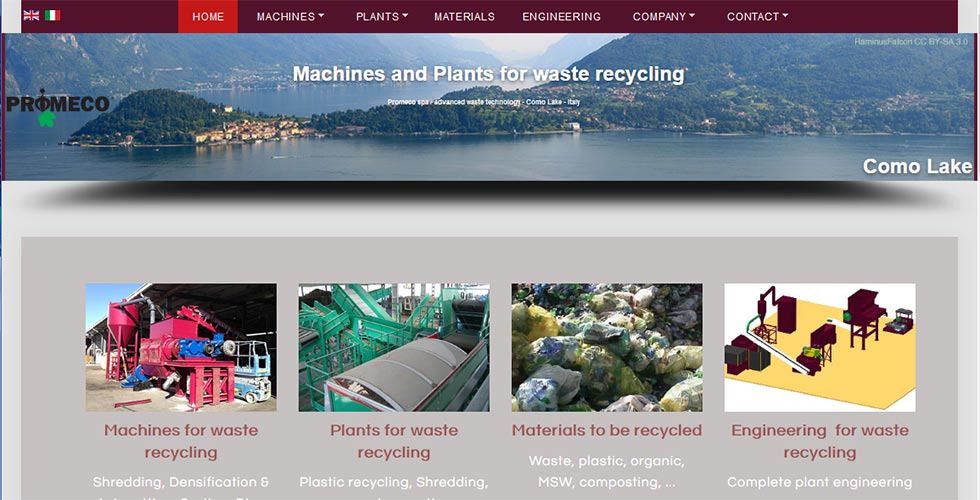Image resolution: width=980 pixels, height=500 pixels.
Task: Go to the HOME menu item
Action: 208,16
